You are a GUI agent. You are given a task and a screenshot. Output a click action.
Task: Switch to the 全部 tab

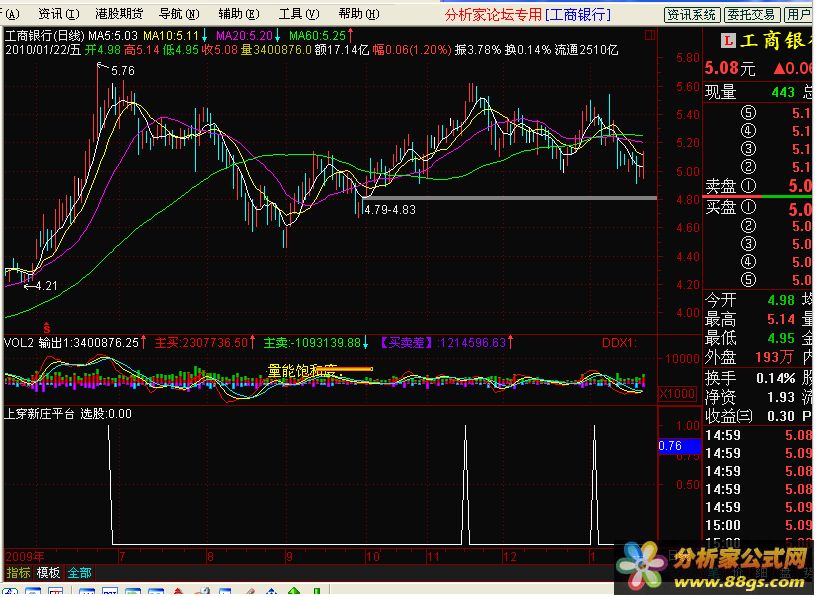(x=79, y=573)
